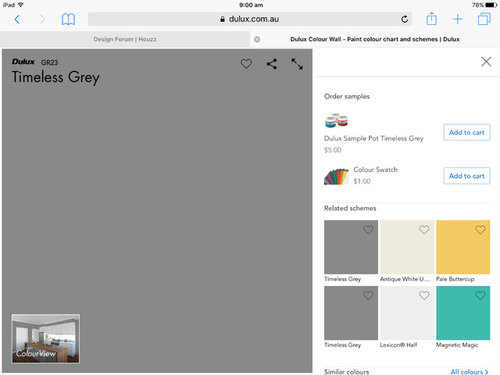This screenshot has height=375, width=500.
Task: Select the Lexicon Half swatch
Action: coord(407,313)
